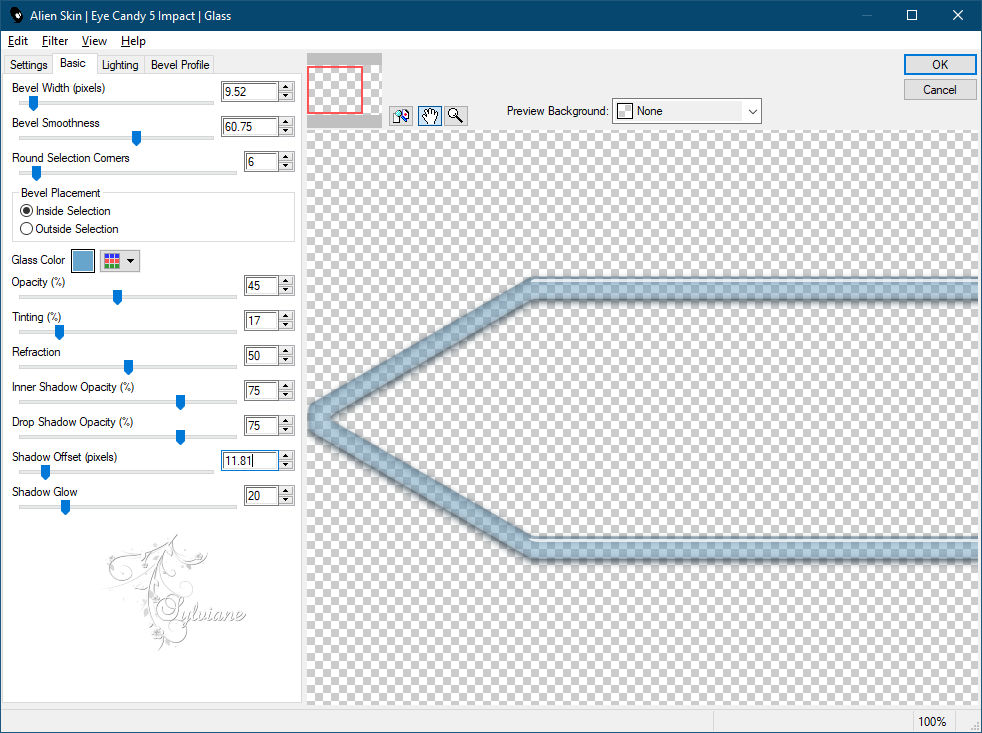Select the magnifier zoom tool
This screenshot has width=982, height=733.
pos(456,116)
